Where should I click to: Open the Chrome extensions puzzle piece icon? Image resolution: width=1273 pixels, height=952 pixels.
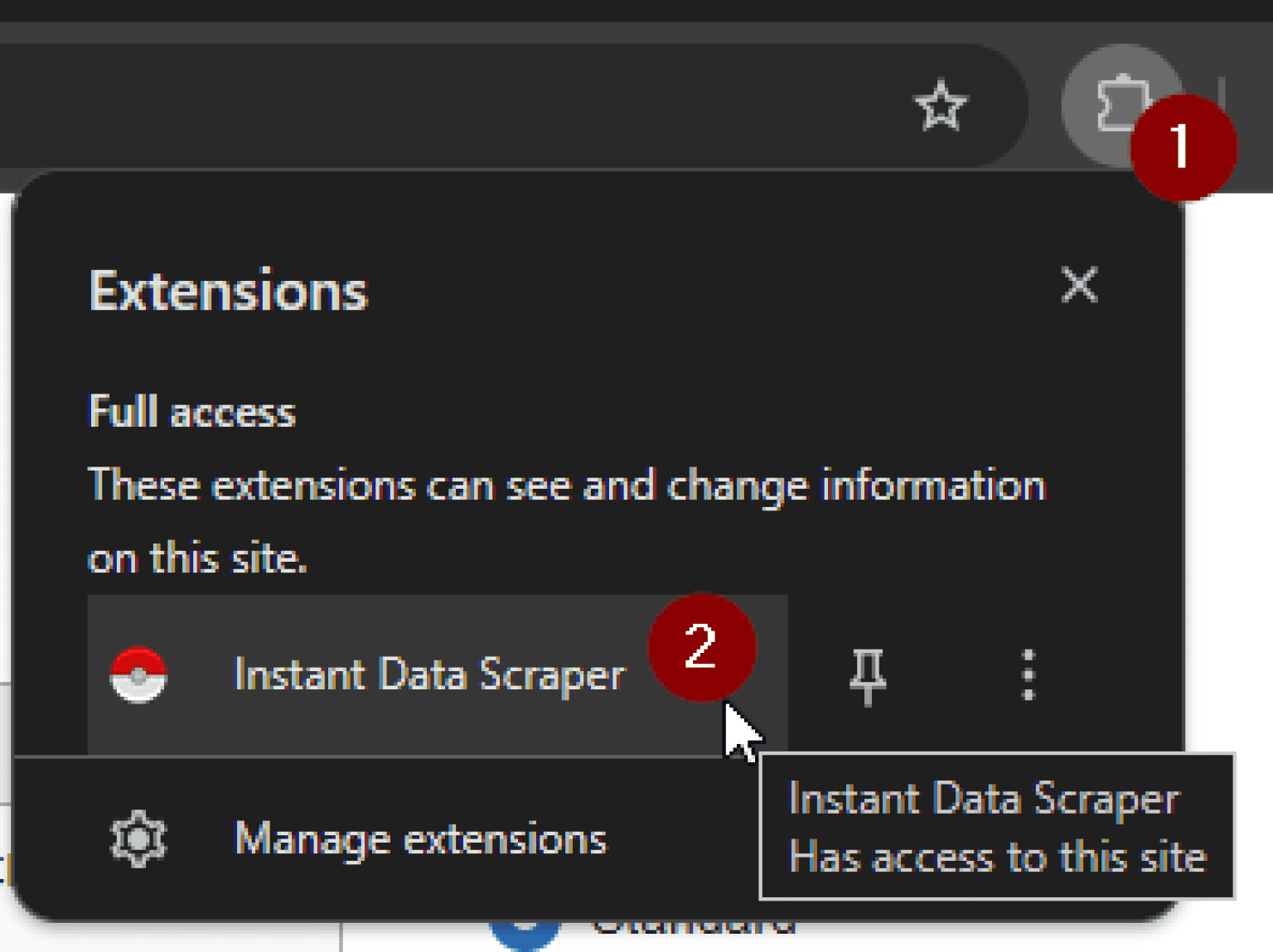coord(1121,104)
